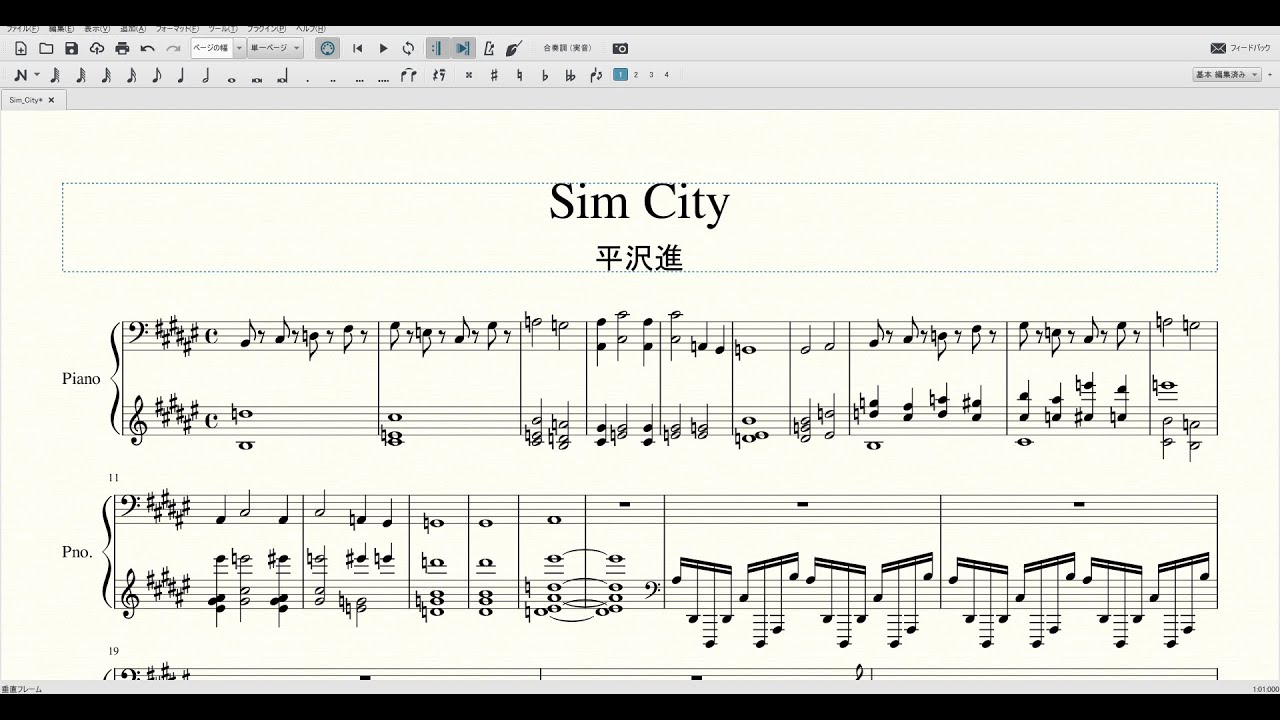Toggle MIDI input button

click(x=327, y=48)
